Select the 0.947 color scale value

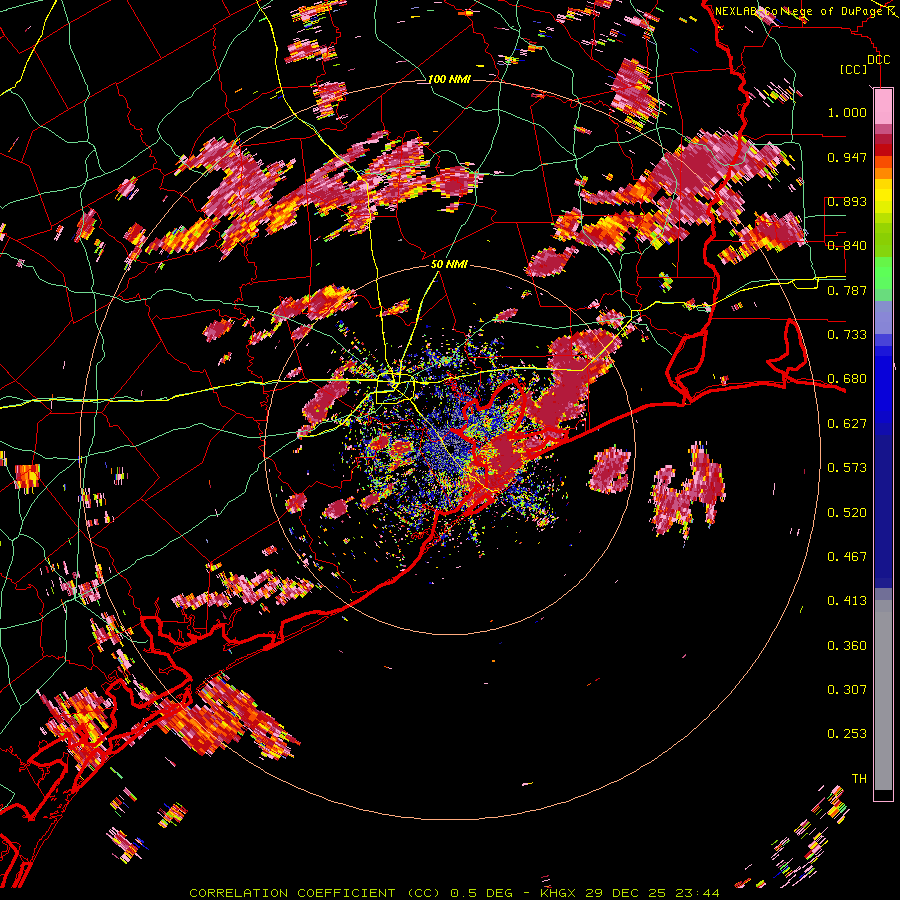coord(847,157)
